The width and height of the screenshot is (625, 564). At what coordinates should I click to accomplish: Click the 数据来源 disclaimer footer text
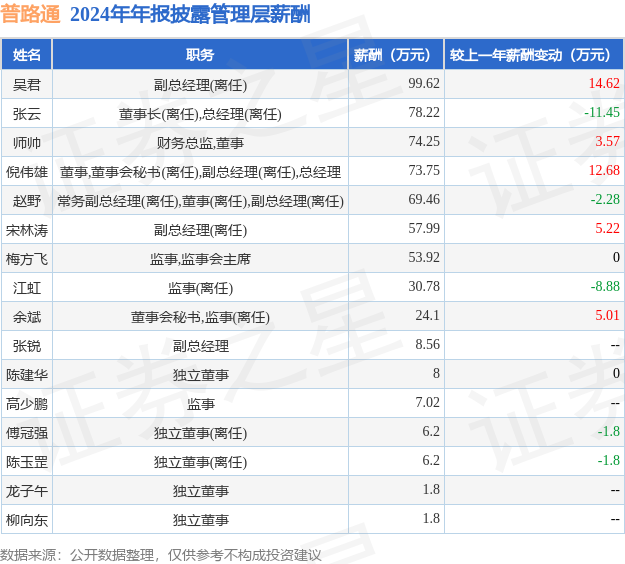point(161,555)
